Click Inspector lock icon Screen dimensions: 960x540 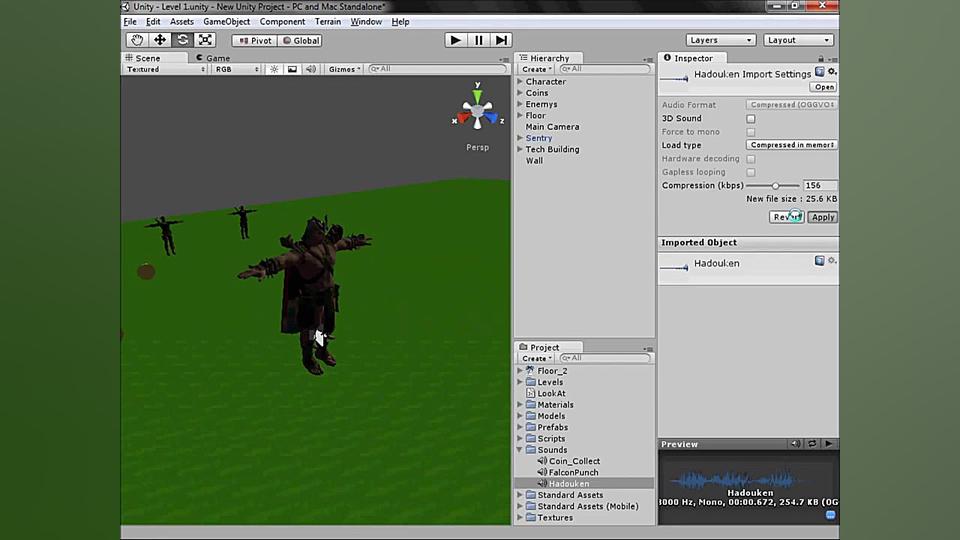[x=821, y=59]
